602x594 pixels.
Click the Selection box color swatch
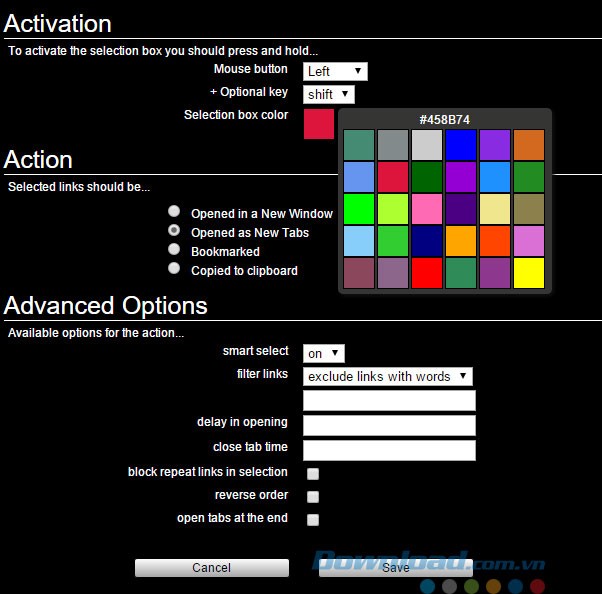coord(318,124)
